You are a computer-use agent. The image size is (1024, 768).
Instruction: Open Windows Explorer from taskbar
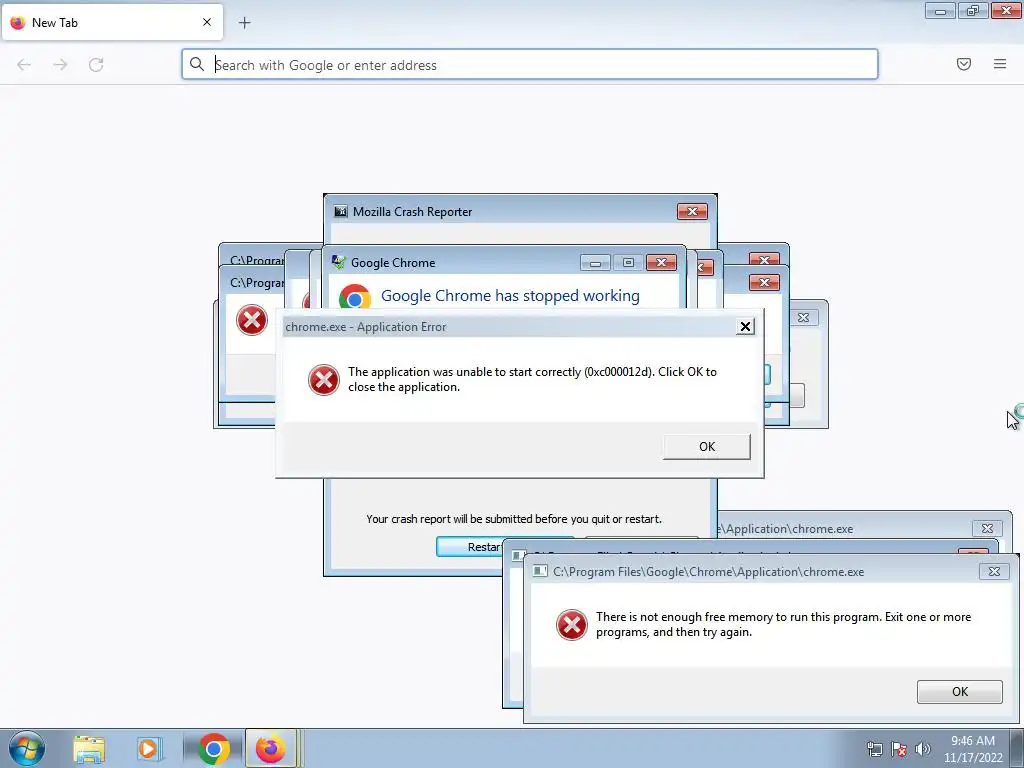tap(89, 749)
